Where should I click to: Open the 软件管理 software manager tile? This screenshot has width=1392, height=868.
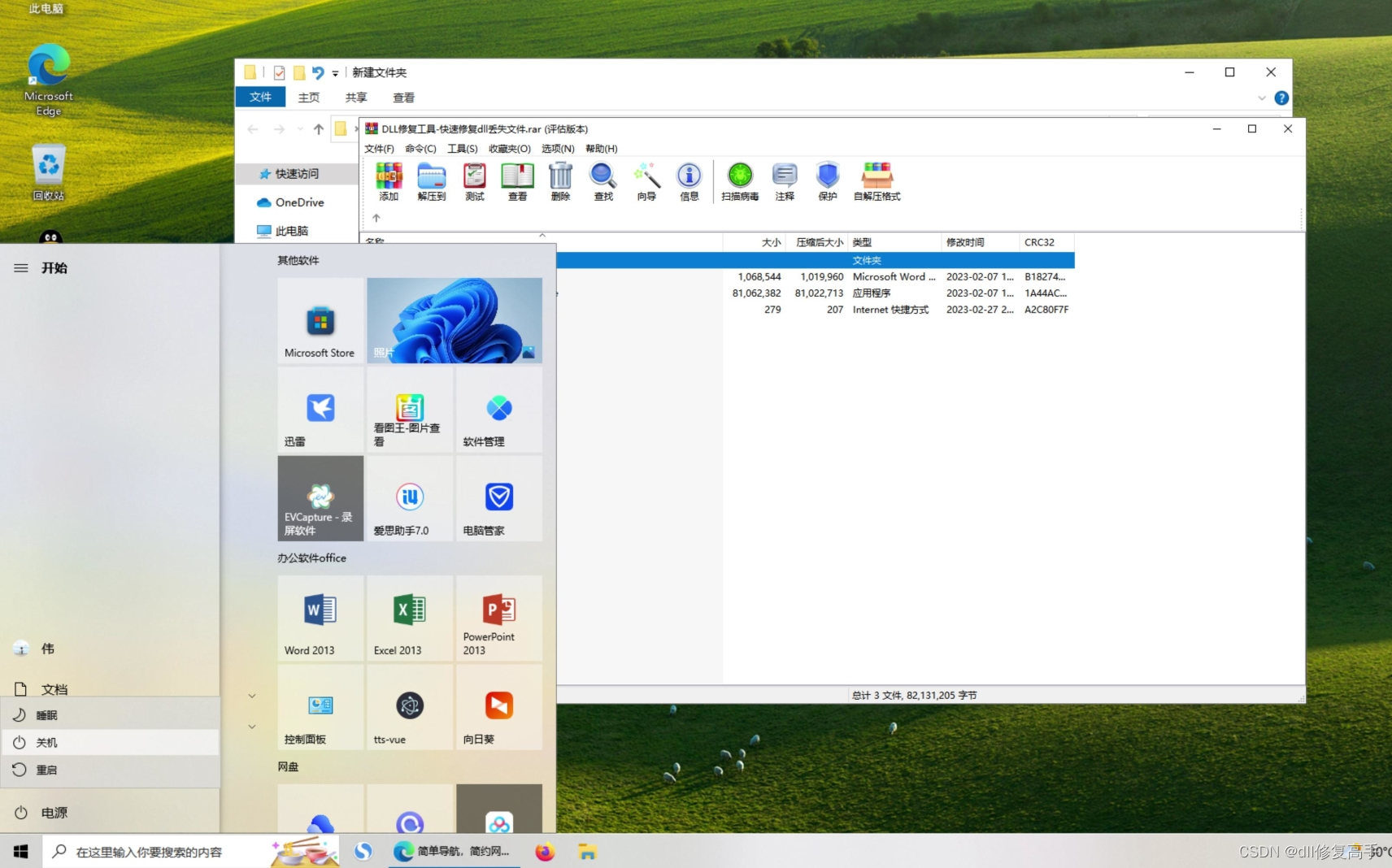[499, 410]
